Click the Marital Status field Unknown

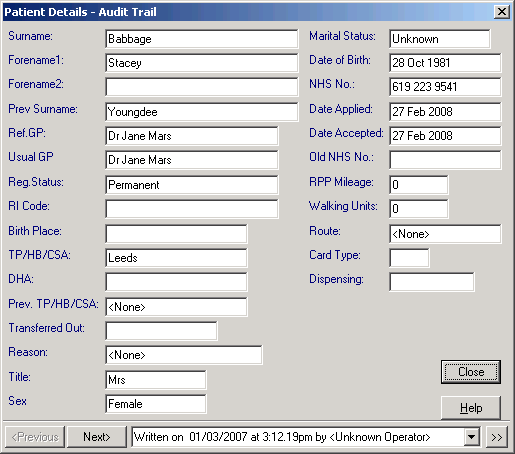pos(440,39)
